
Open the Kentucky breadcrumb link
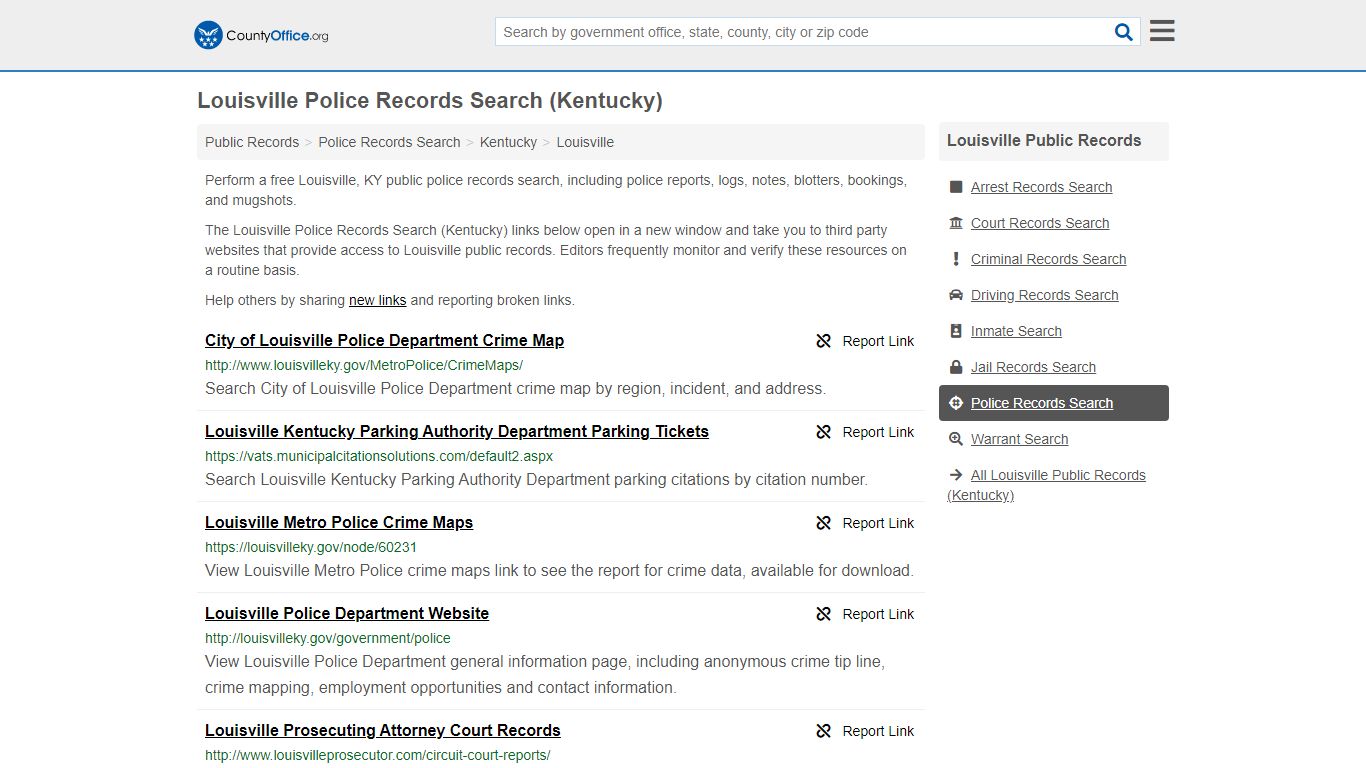point(508,142)
